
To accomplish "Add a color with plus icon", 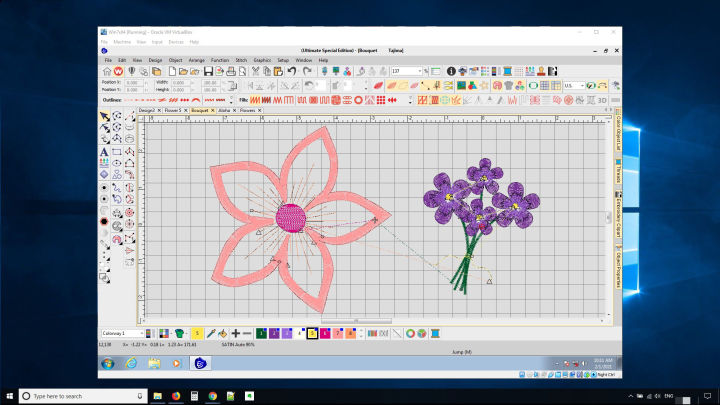I will 236,333.
